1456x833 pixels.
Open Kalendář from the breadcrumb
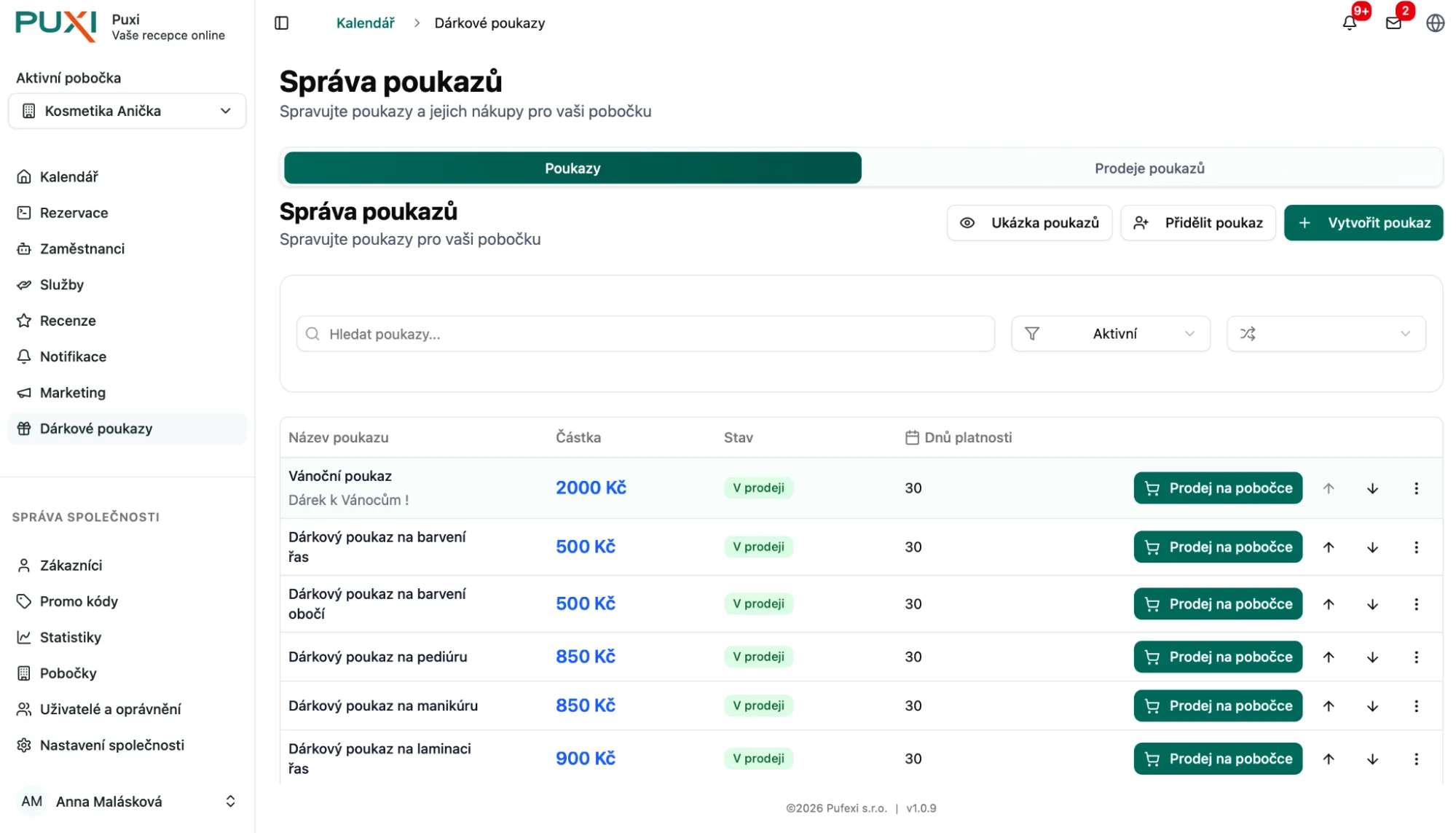point(365,23)
